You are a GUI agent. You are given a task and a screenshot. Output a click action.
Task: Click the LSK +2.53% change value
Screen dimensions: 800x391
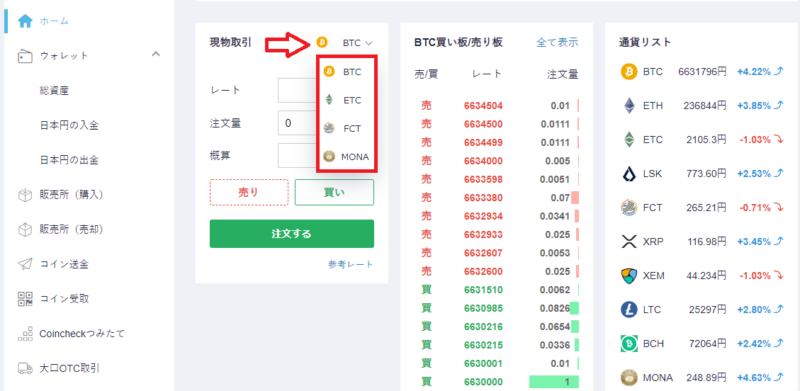pyautogui.click(x=754, y=174)
